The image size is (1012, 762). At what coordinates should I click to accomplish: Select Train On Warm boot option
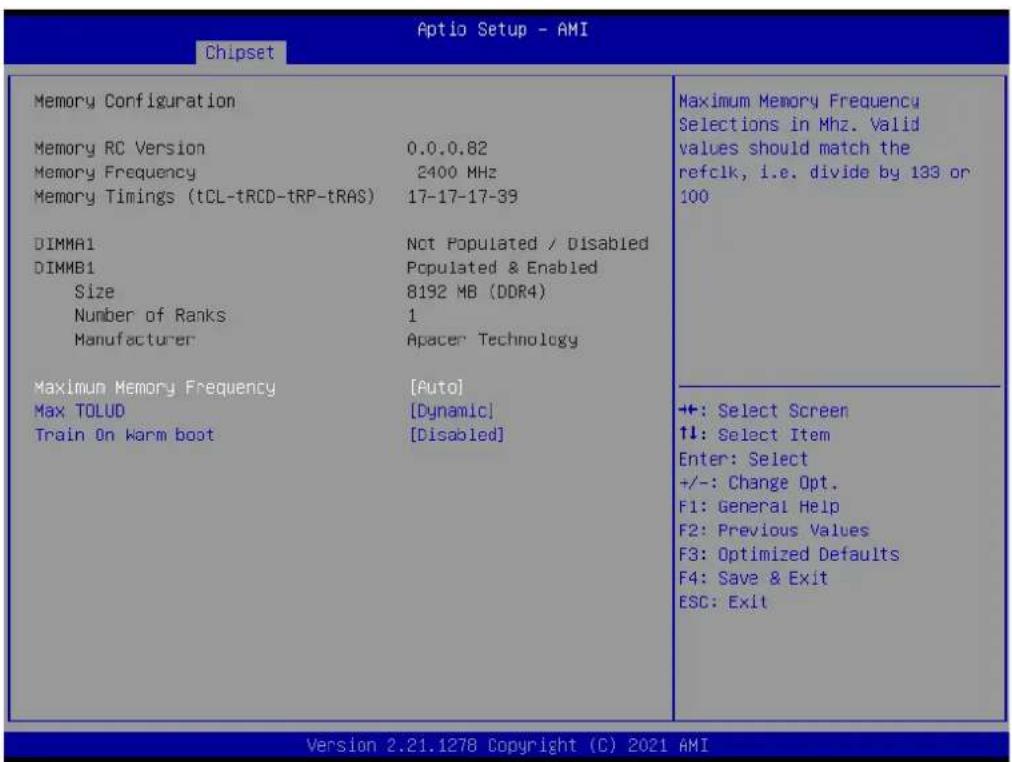click(124, 435)
